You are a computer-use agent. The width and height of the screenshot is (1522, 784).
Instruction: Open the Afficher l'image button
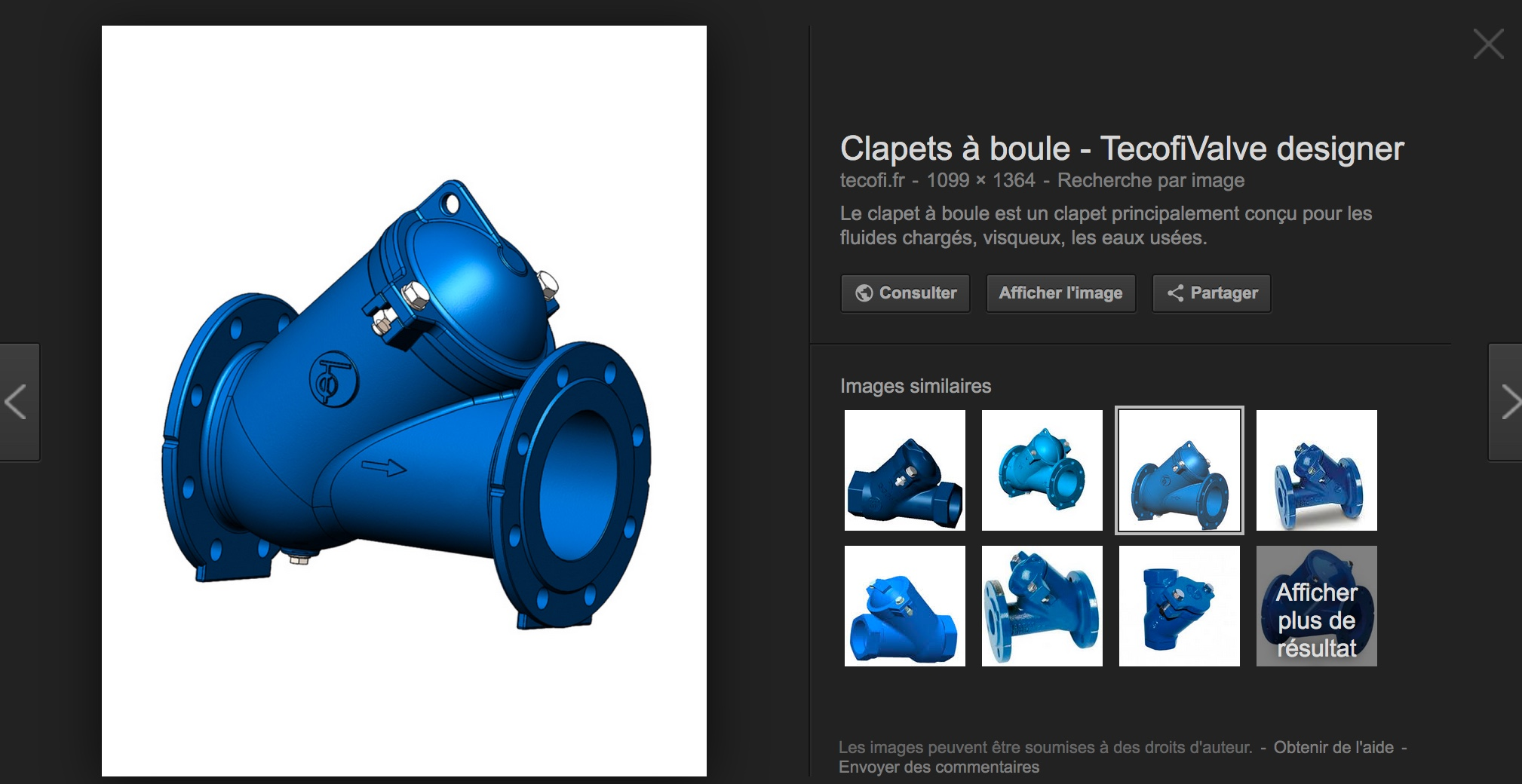pos(1060,293)
